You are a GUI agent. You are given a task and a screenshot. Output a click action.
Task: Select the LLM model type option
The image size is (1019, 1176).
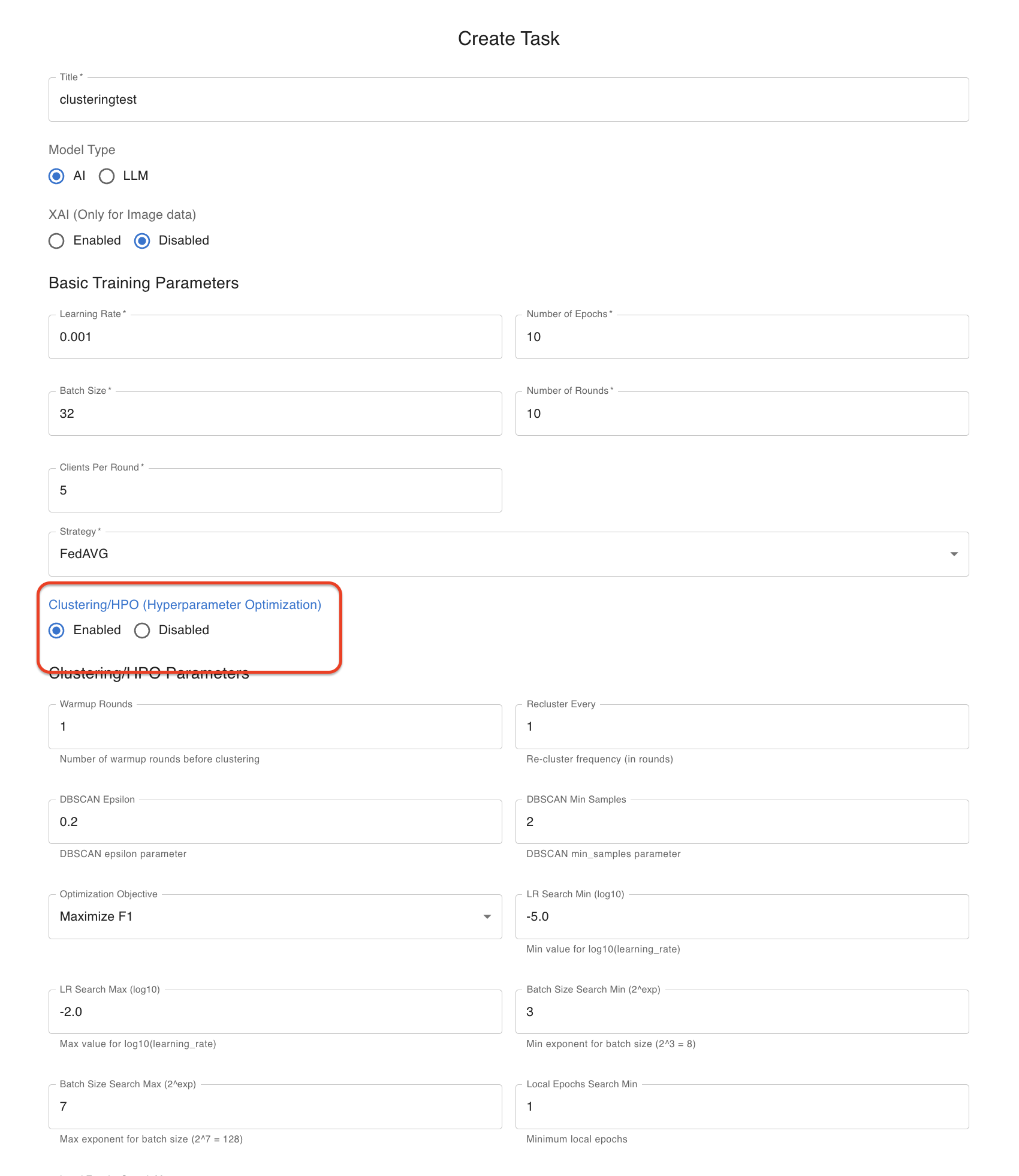tap(107, 176)
